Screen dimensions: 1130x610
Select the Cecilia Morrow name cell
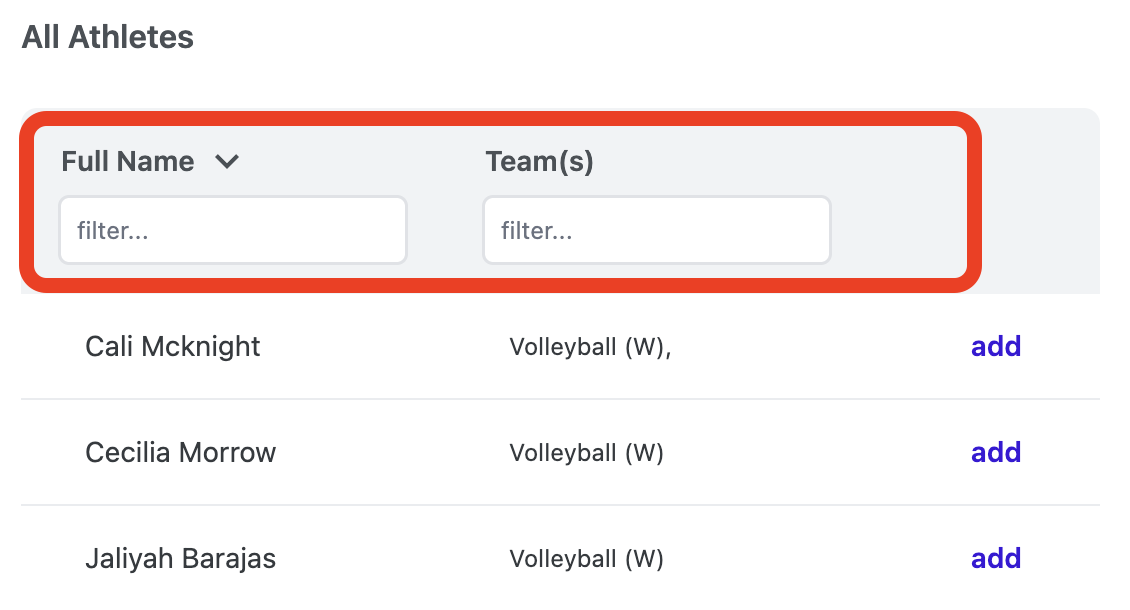coord(181,453)
